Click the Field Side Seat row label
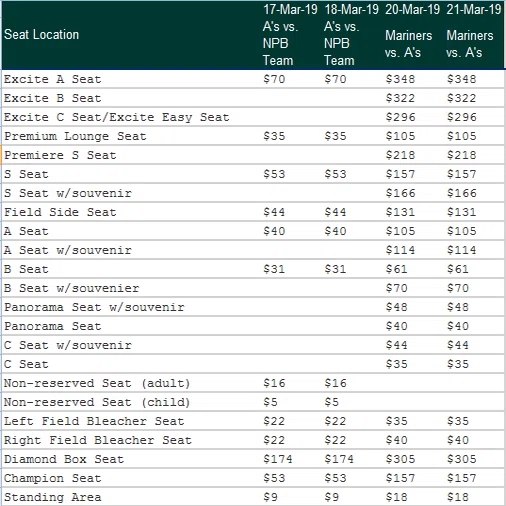Image resolution: width=506 pixels, height=506 pixels. [x=60, y=212]
